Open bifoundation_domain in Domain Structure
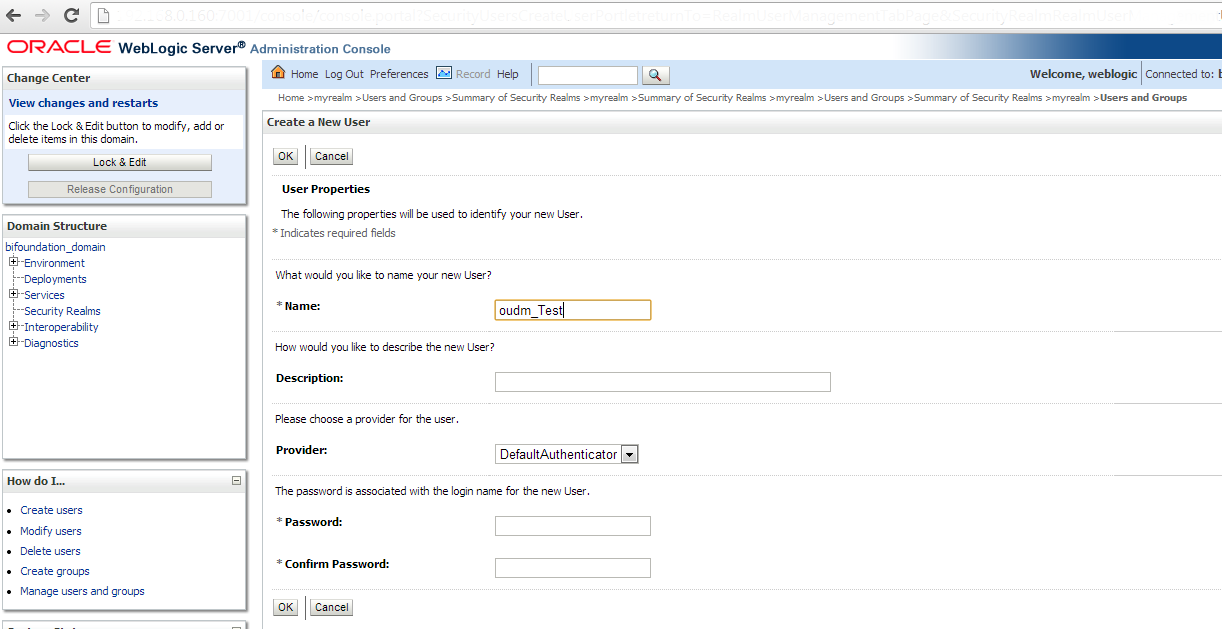The image size is (1222, 629). click(x=55, y=247)
